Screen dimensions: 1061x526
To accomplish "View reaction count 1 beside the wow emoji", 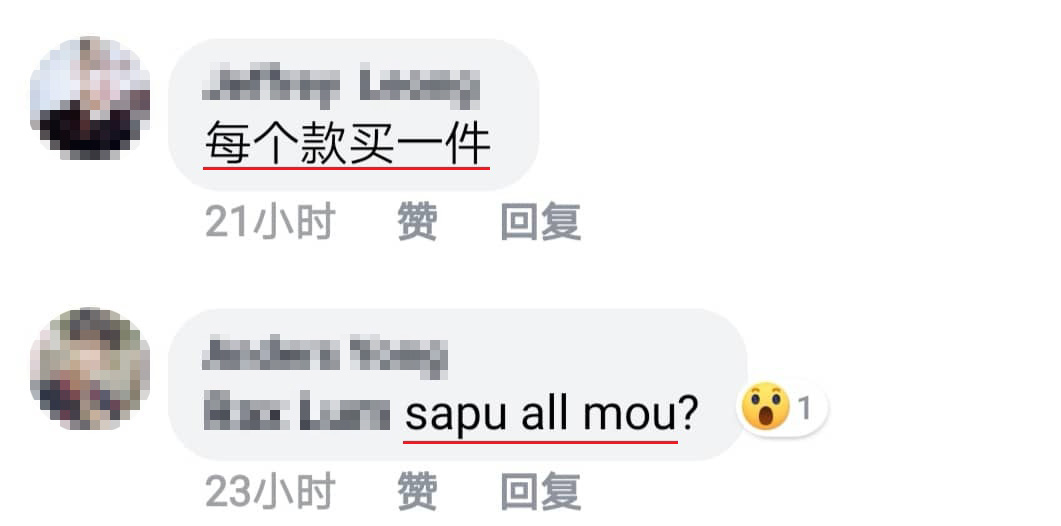I will click(x=804, y=409).
